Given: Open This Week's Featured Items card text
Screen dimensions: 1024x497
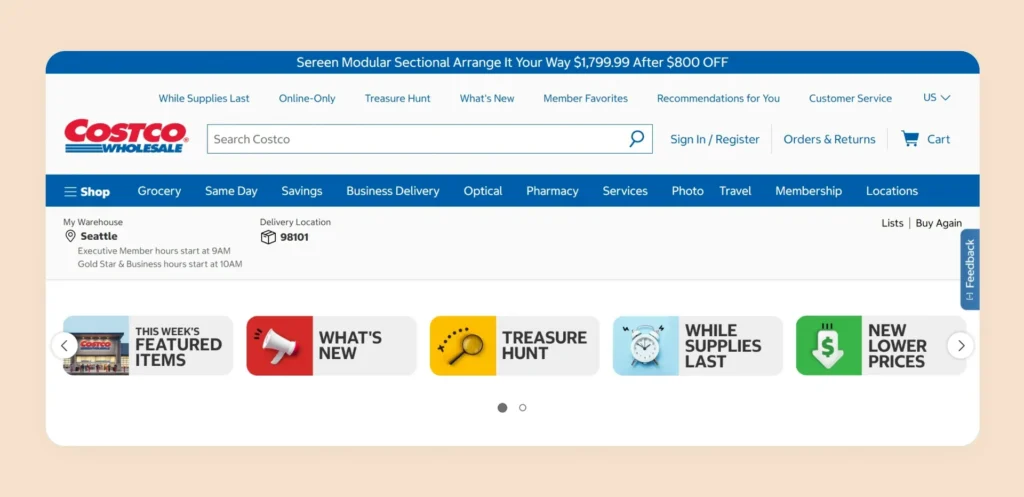Looking at the screenshot, I should pos(178,346).
